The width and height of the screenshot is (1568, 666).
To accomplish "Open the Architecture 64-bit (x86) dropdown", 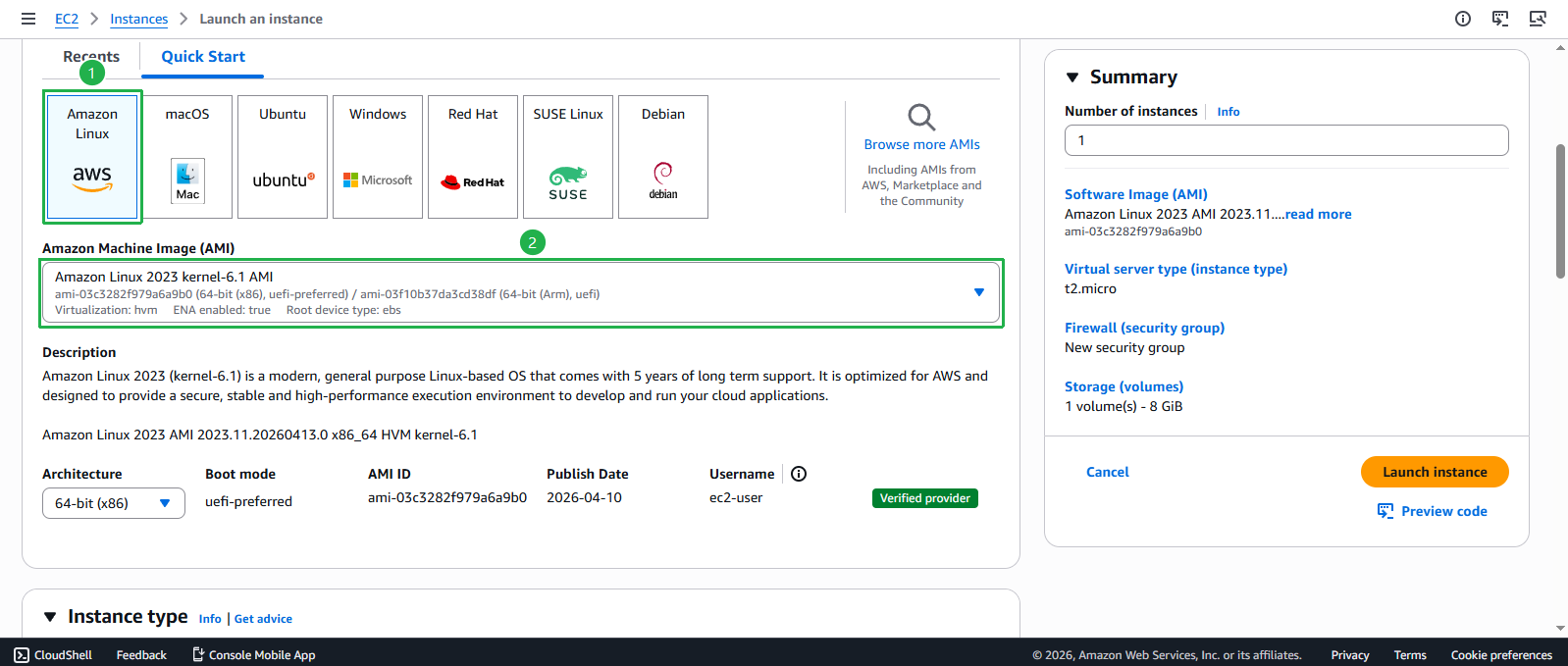I will 114,503.
